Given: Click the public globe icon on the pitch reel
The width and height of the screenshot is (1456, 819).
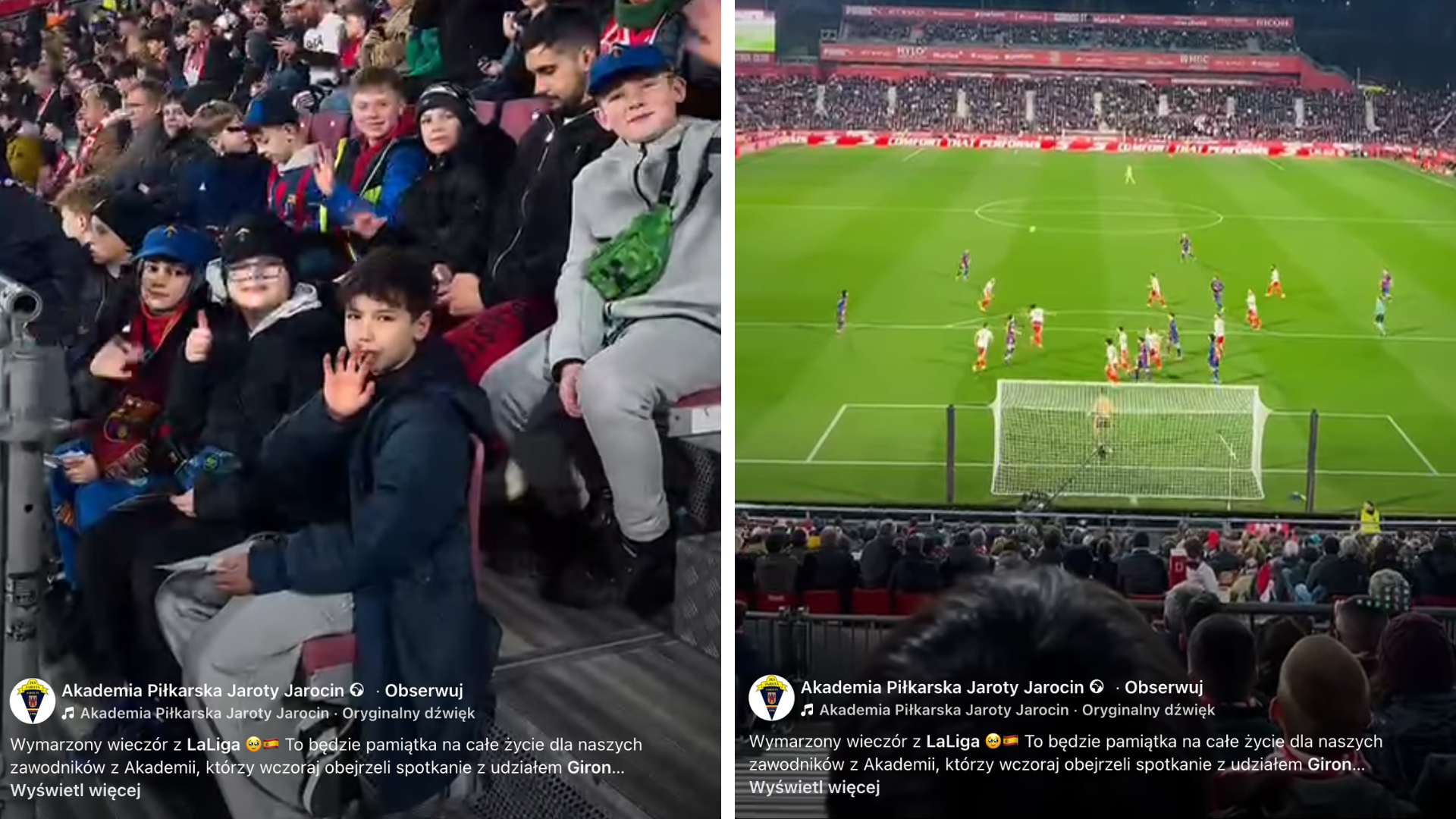Looking at the screenshot, I should 1097,687.
